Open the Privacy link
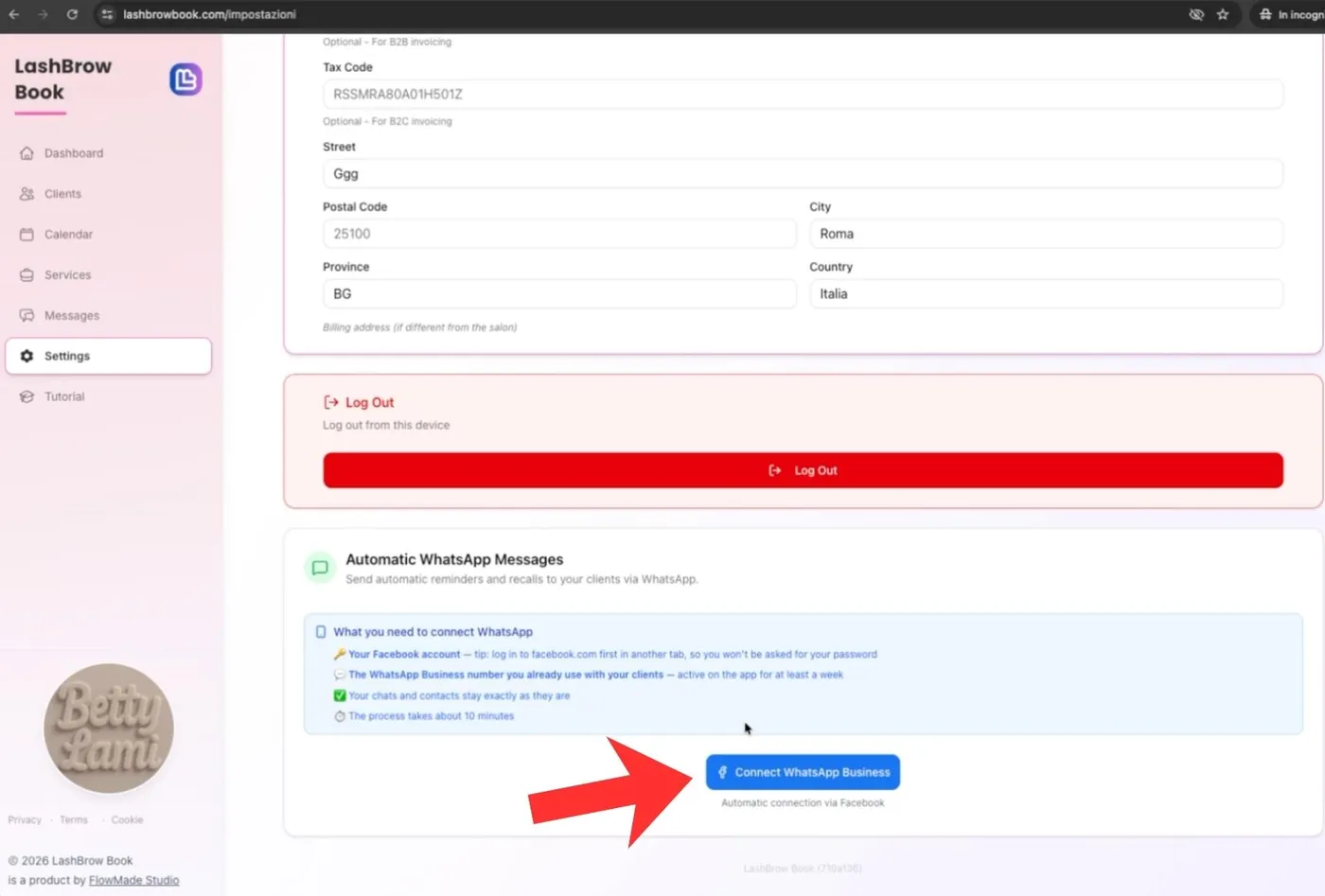 pos(25,820)
